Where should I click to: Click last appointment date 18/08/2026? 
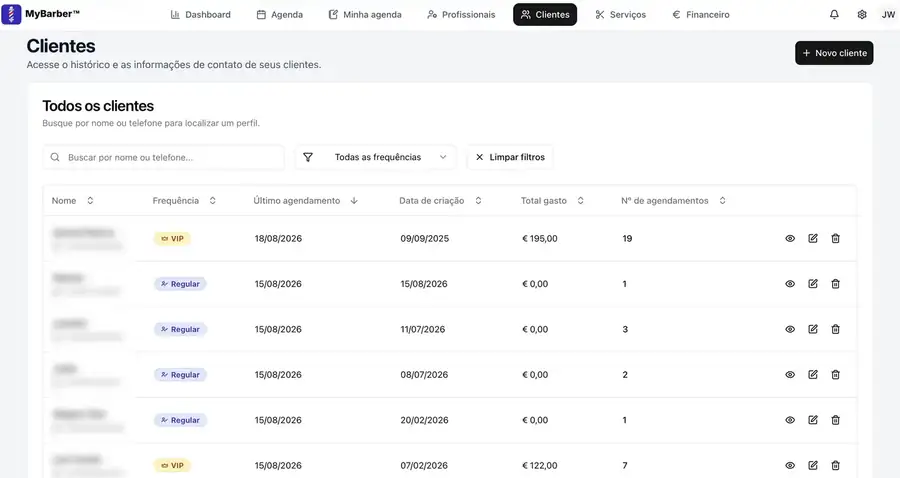tap(278, 239)
